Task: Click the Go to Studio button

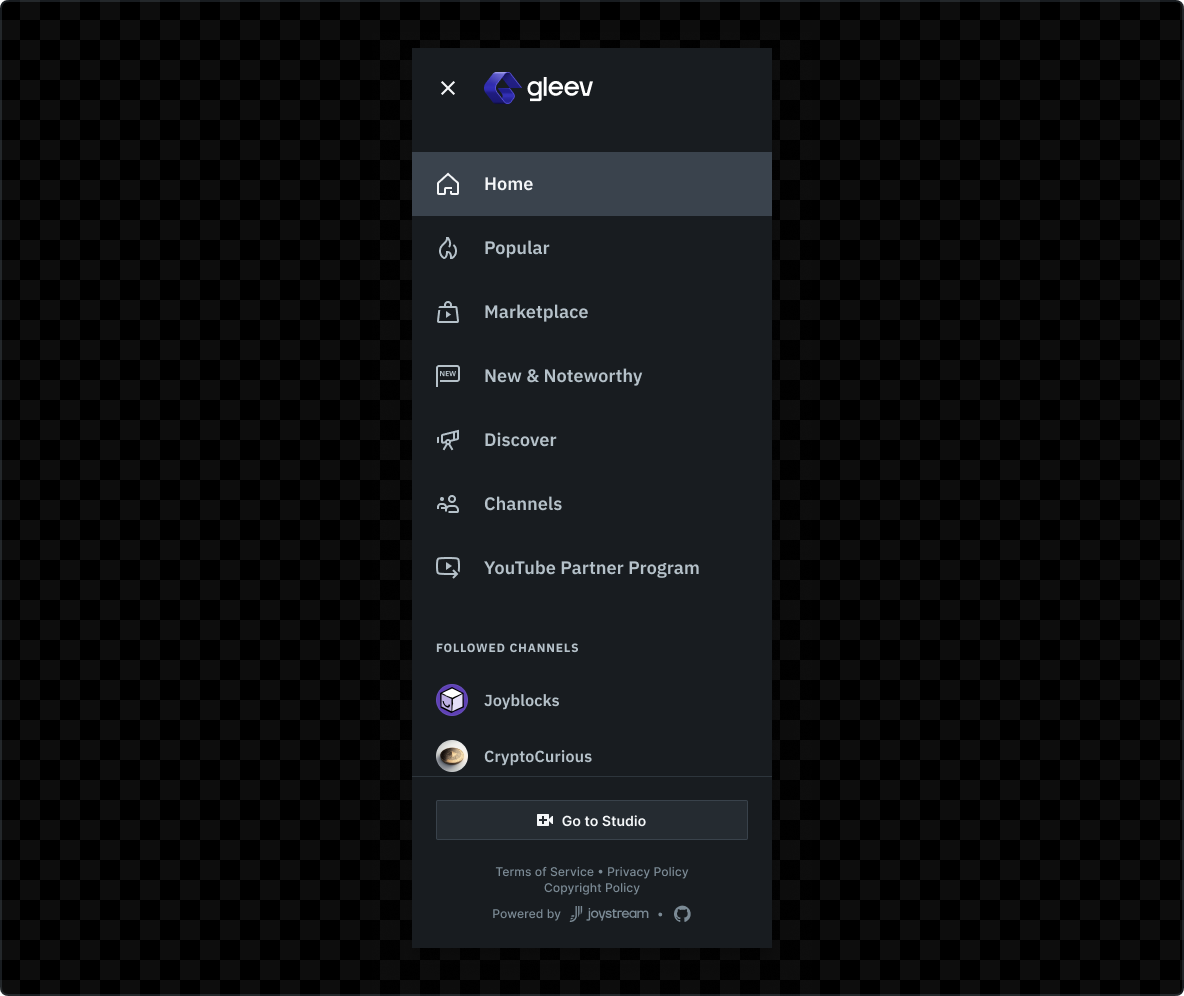Action: (592, 820)
